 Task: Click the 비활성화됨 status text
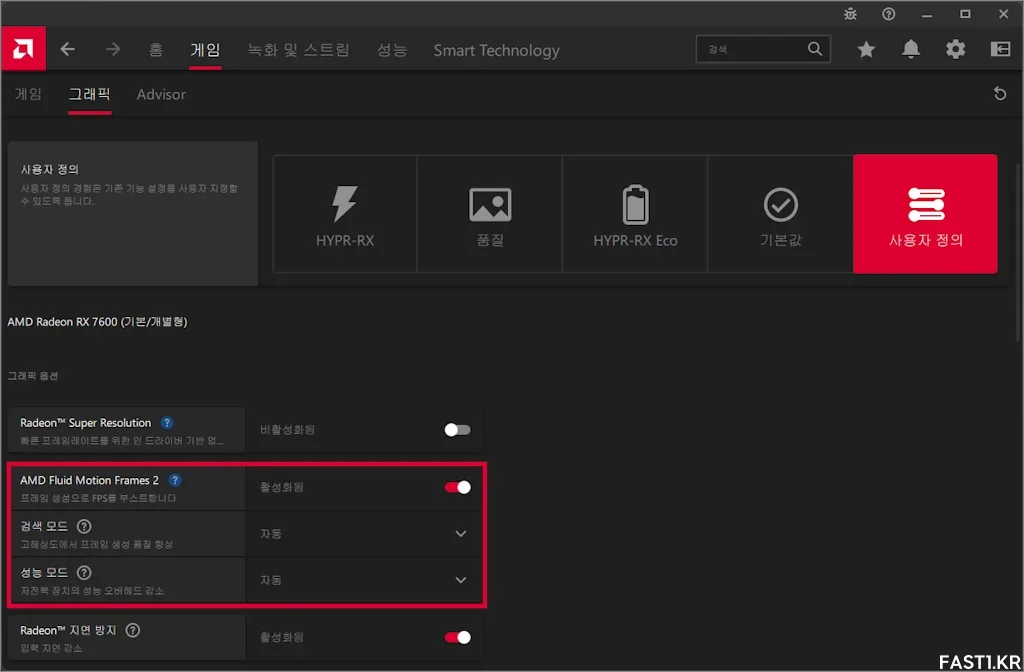pyautogui.click(x=287, y=430)
